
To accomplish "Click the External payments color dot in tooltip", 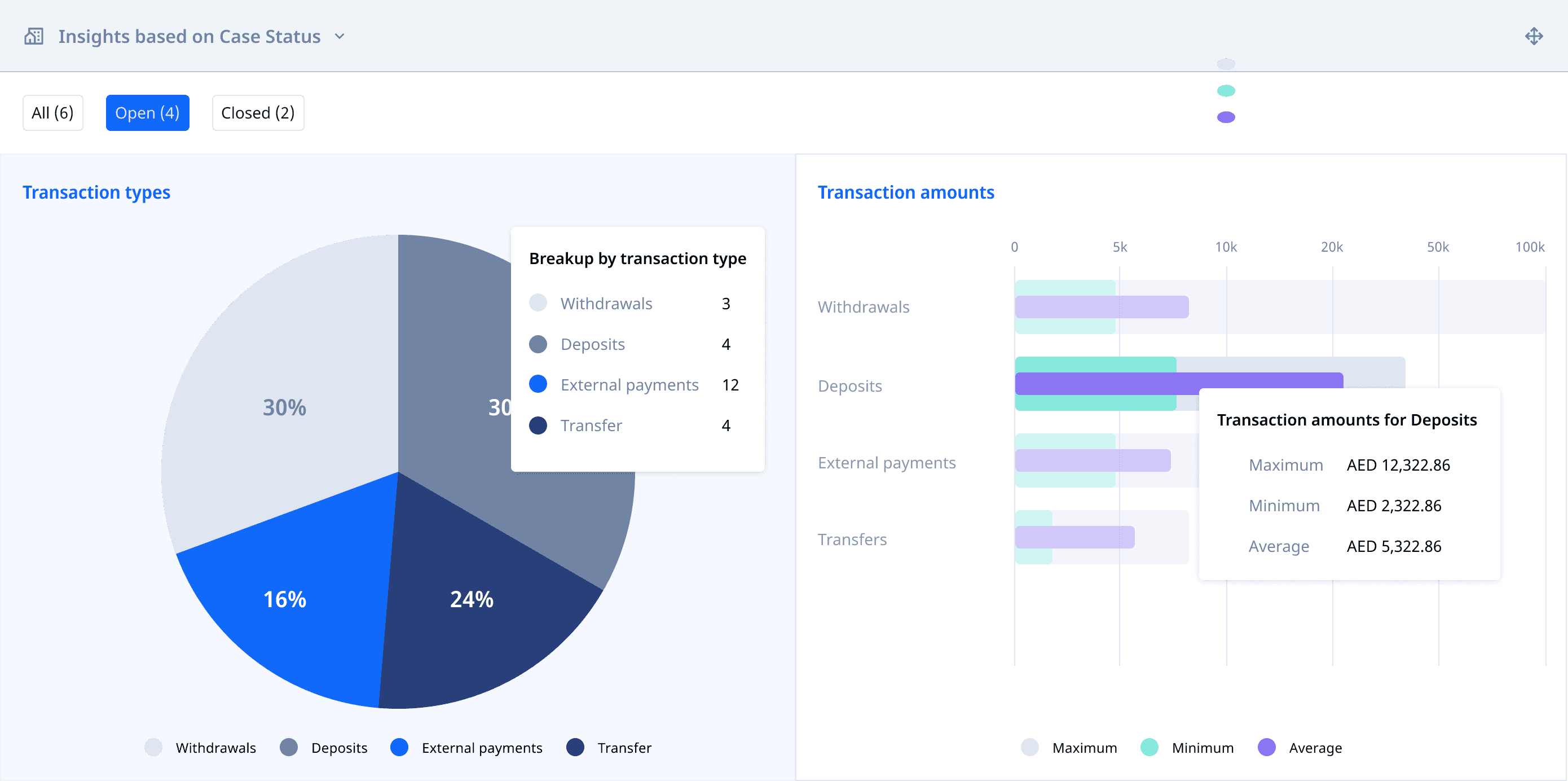I will coord(538,384).
